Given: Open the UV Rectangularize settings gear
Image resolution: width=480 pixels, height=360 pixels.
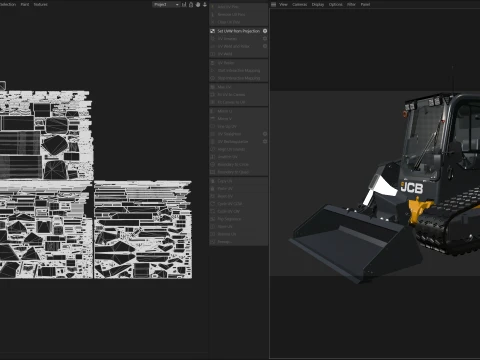Looking at the screenshot, I should 265,142.
